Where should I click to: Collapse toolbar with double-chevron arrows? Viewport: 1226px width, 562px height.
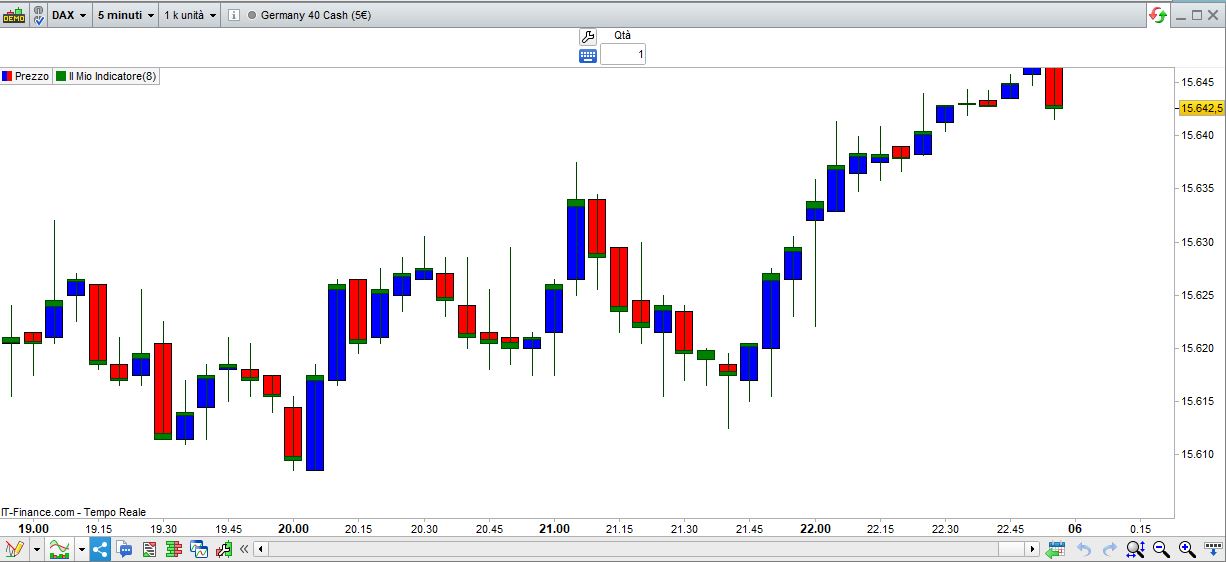(244, 549)
